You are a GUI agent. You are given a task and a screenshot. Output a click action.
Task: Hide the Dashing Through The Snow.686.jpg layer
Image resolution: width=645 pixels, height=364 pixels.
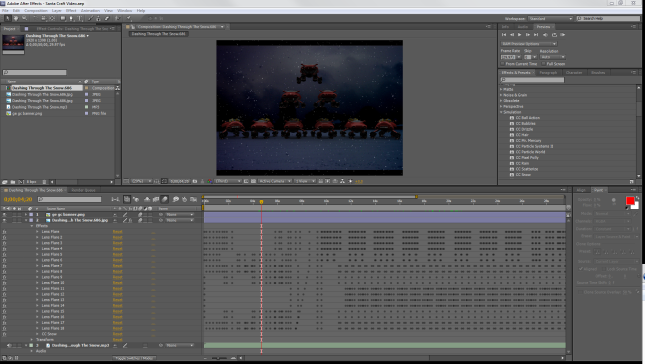click(x=5, y=220)
